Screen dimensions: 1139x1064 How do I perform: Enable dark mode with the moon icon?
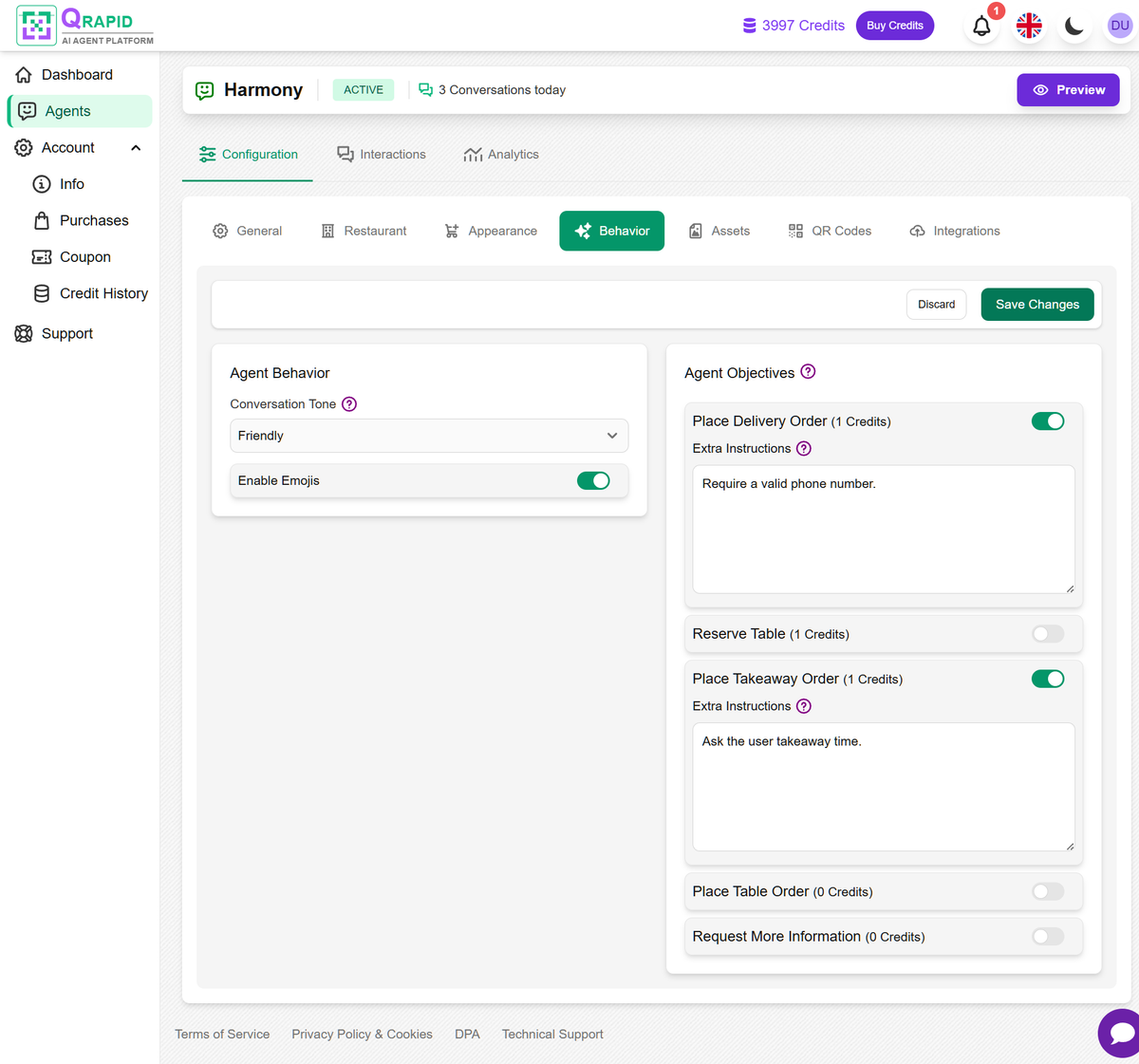coord(1074,26)
